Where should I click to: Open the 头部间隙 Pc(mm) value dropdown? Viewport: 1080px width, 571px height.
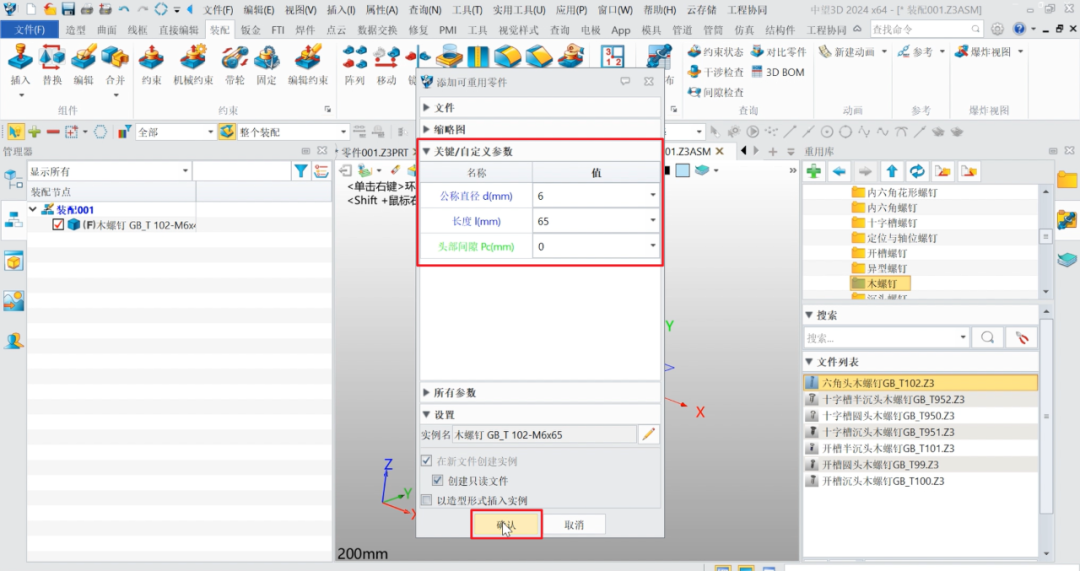(x=653, y=246)
